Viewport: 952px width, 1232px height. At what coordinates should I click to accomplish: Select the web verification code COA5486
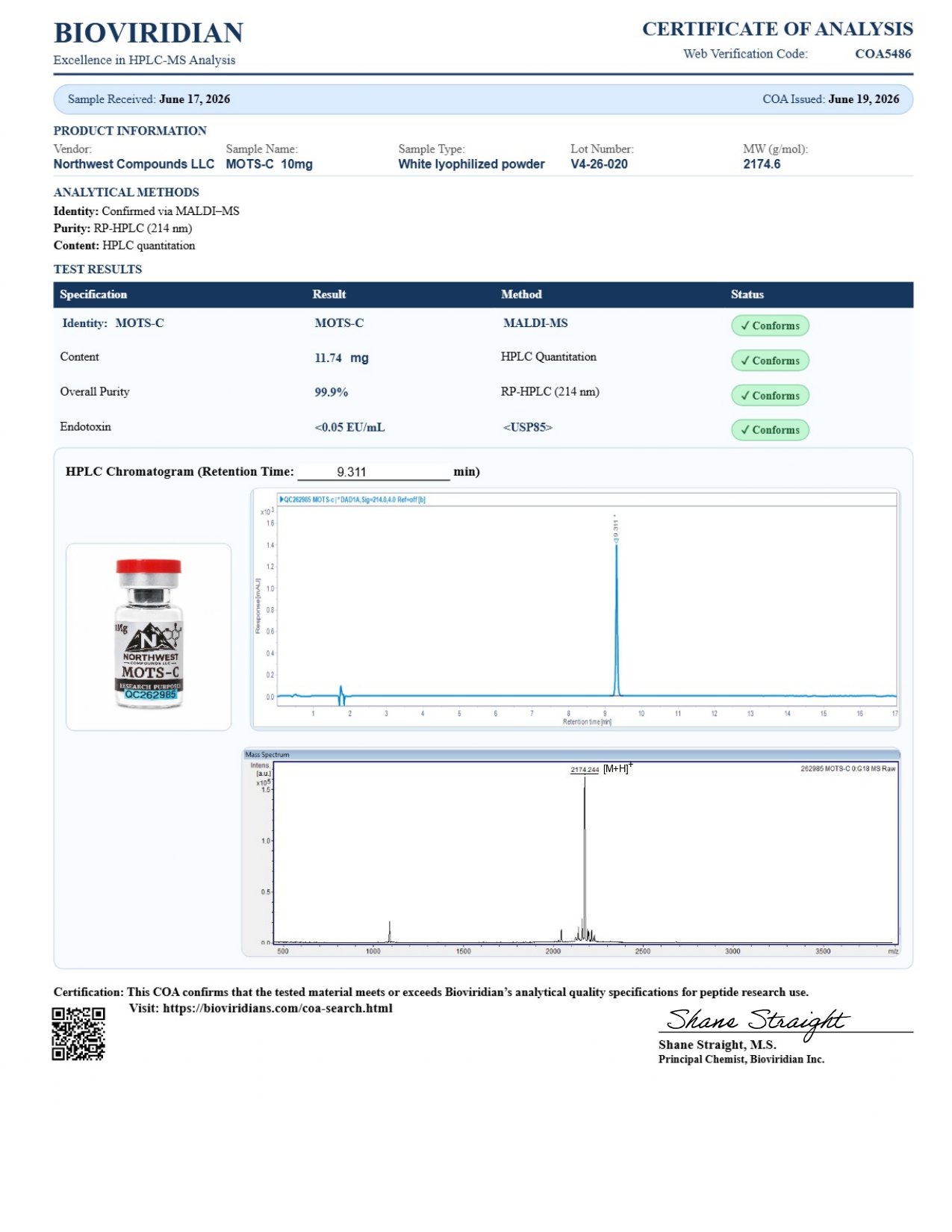coord(883,54)
